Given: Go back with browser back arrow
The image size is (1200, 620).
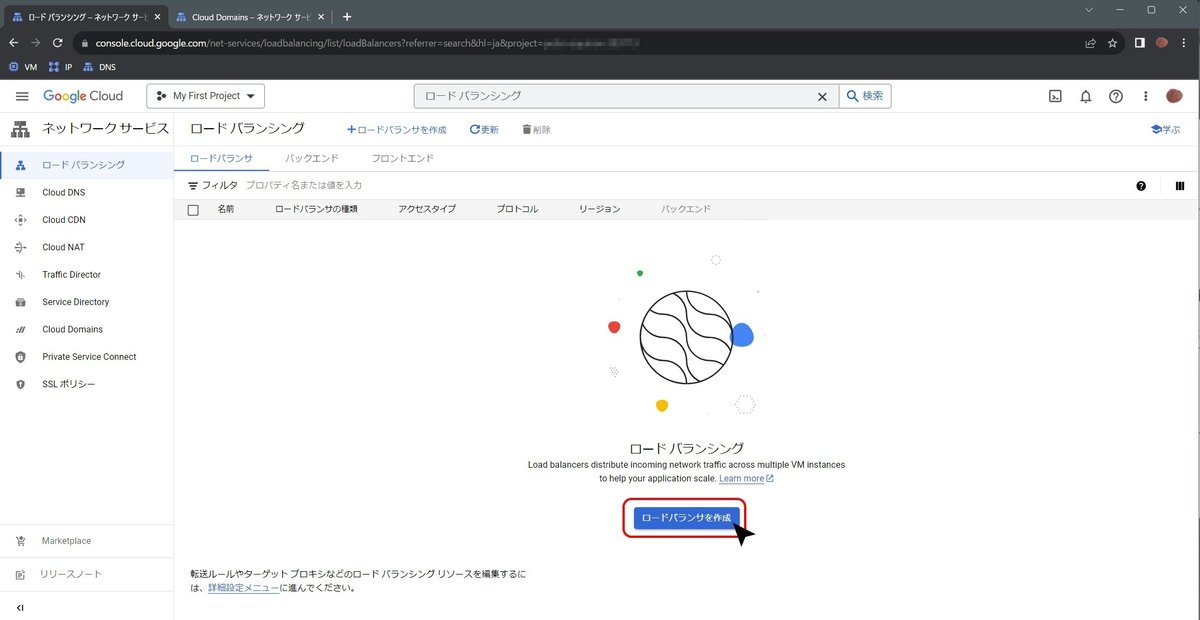Looking at the screenshot, I should (x=13, y=43).
